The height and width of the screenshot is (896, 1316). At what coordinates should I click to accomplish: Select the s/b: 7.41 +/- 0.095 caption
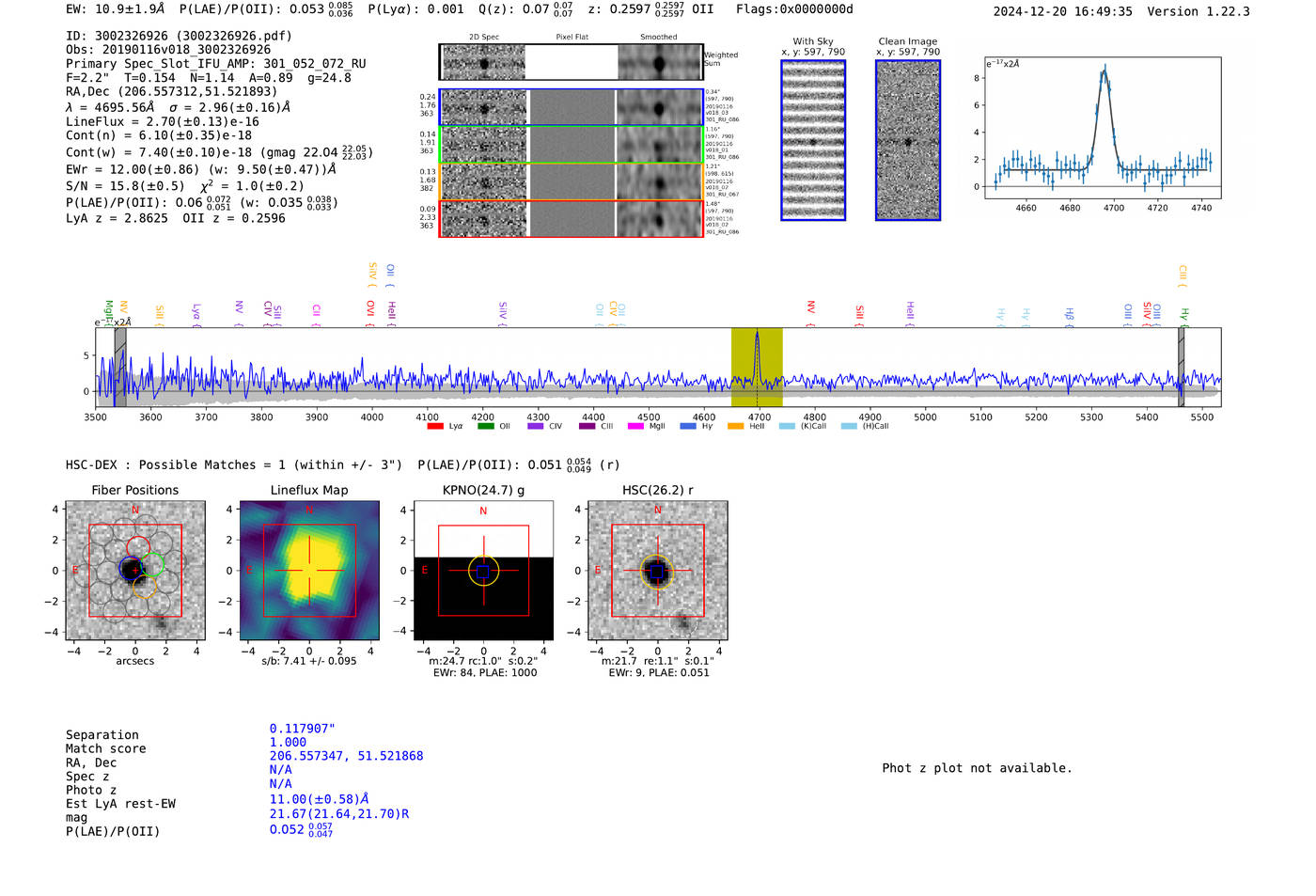coord(309,661)
